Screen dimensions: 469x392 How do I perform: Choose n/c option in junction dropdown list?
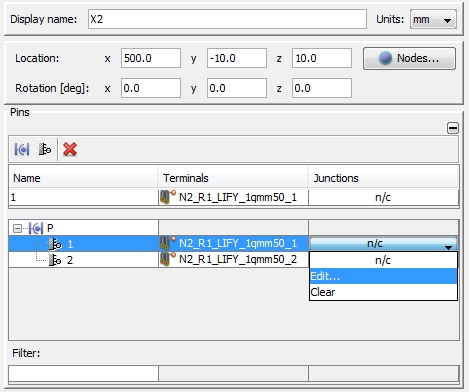point(383,260)
